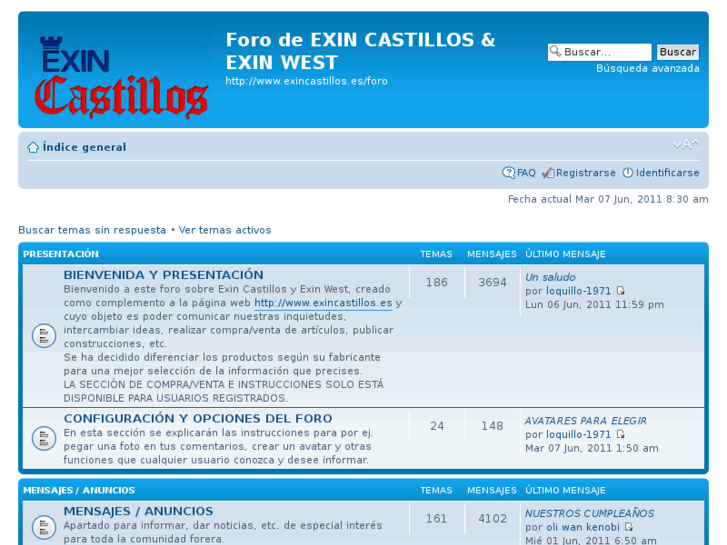
Task: View latest post icon for AVATARES PARA ELEGIR
Action: click(x=620, y=435)
